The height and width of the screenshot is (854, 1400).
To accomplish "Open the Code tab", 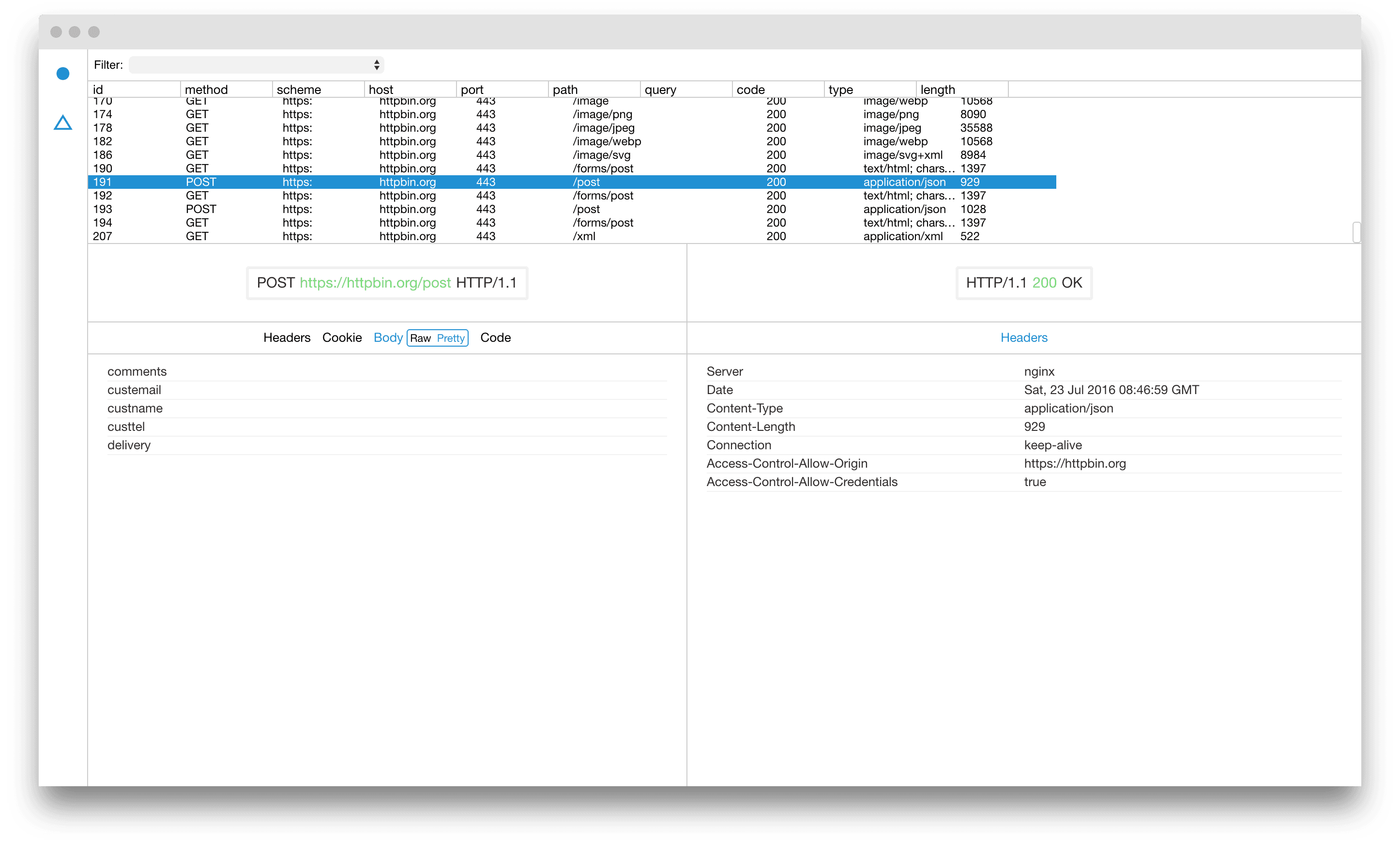I will point(495,337).
